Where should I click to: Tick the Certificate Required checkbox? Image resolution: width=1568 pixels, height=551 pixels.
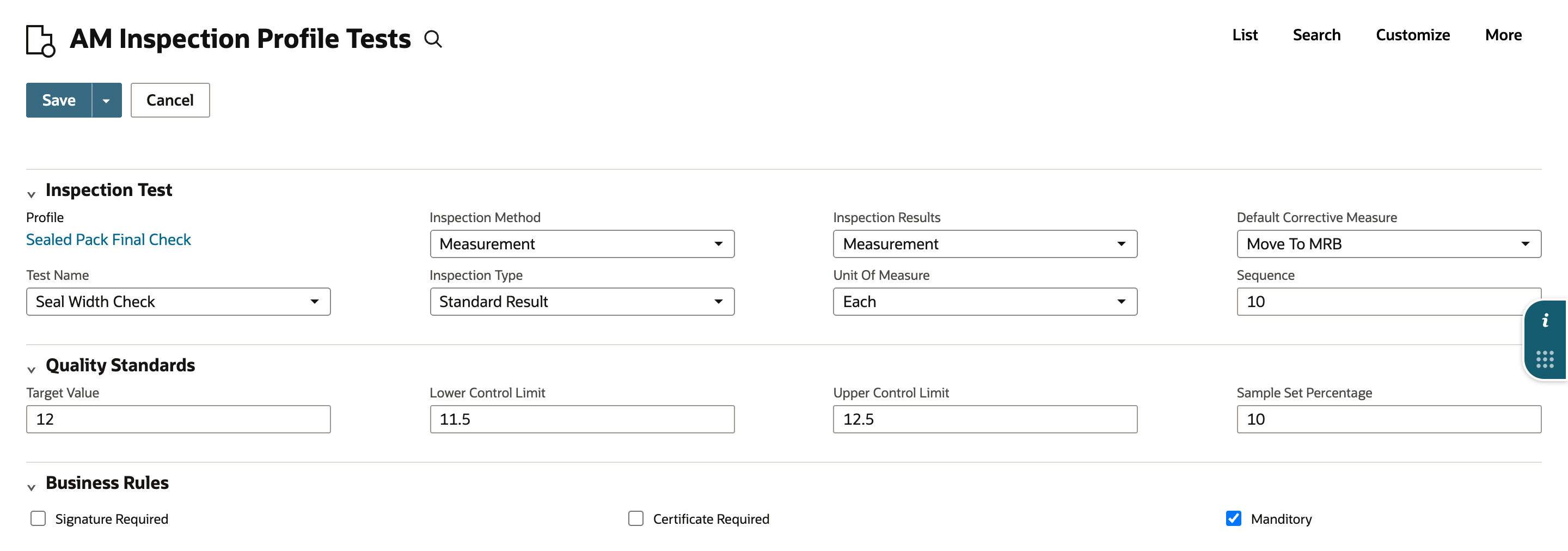coord(635,518)
